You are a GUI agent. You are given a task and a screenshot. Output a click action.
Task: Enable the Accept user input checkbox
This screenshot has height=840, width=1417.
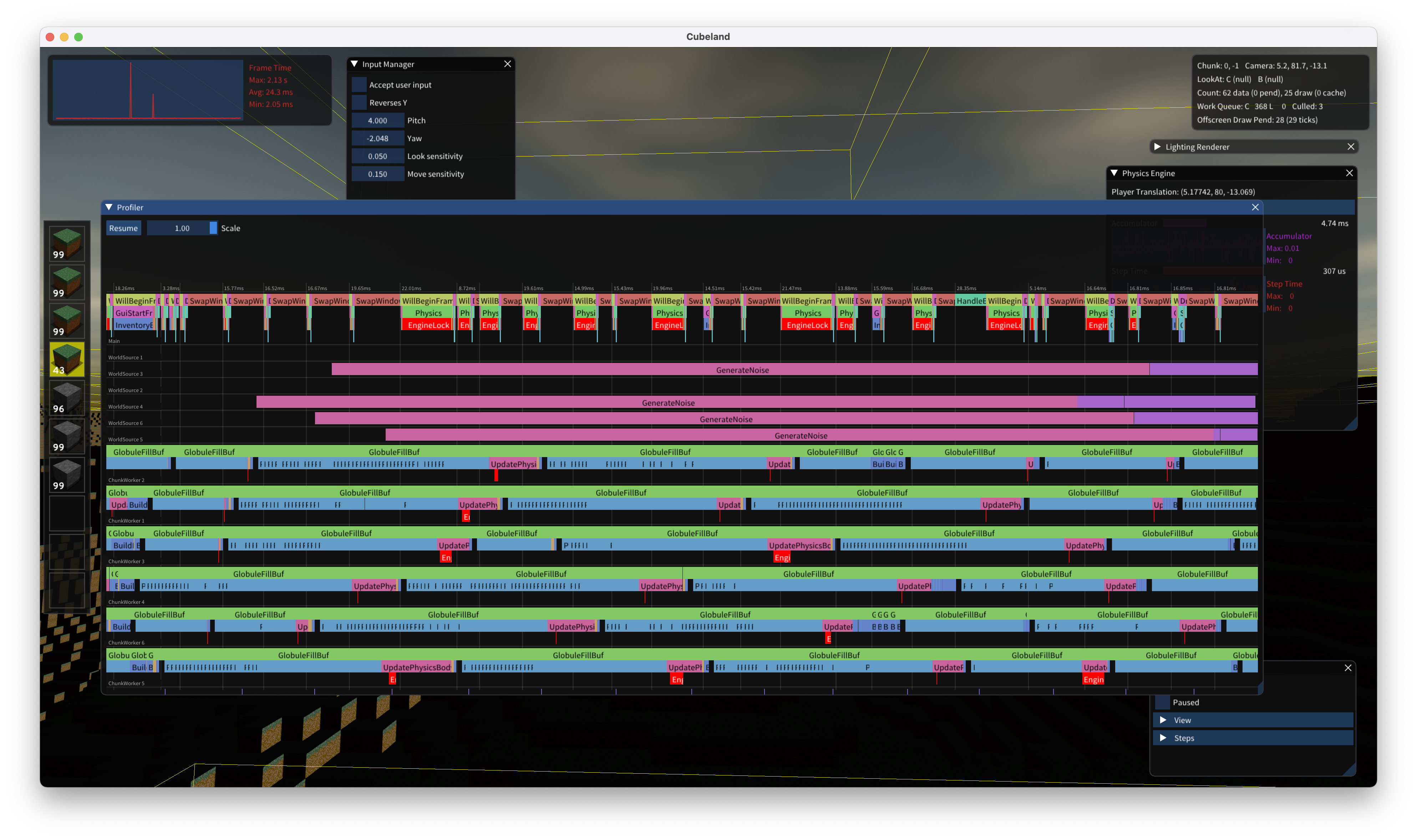point(359,85)
